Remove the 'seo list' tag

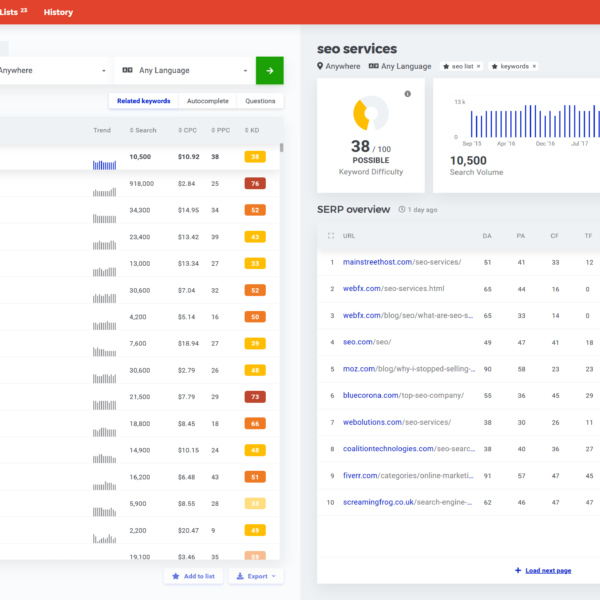[x=478, y=66]
